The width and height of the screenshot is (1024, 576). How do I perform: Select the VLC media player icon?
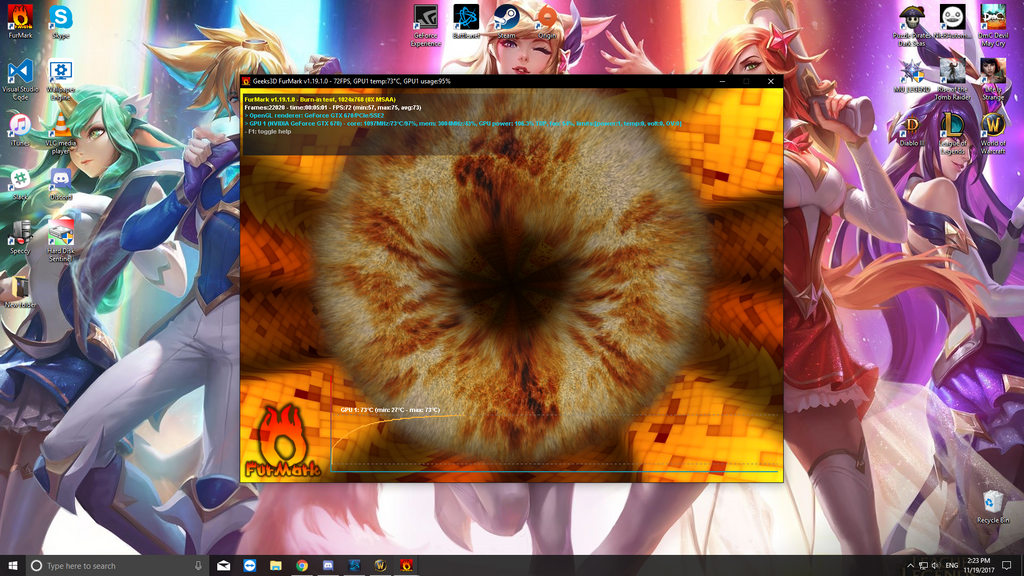(x=61, y=134)
